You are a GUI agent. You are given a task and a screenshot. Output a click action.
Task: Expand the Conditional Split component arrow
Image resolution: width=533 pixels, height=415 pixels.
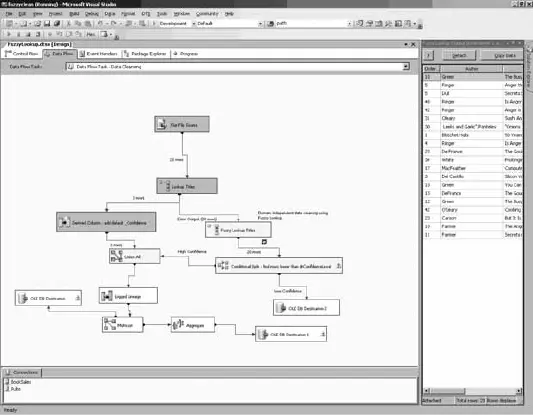tap(339, 266)
